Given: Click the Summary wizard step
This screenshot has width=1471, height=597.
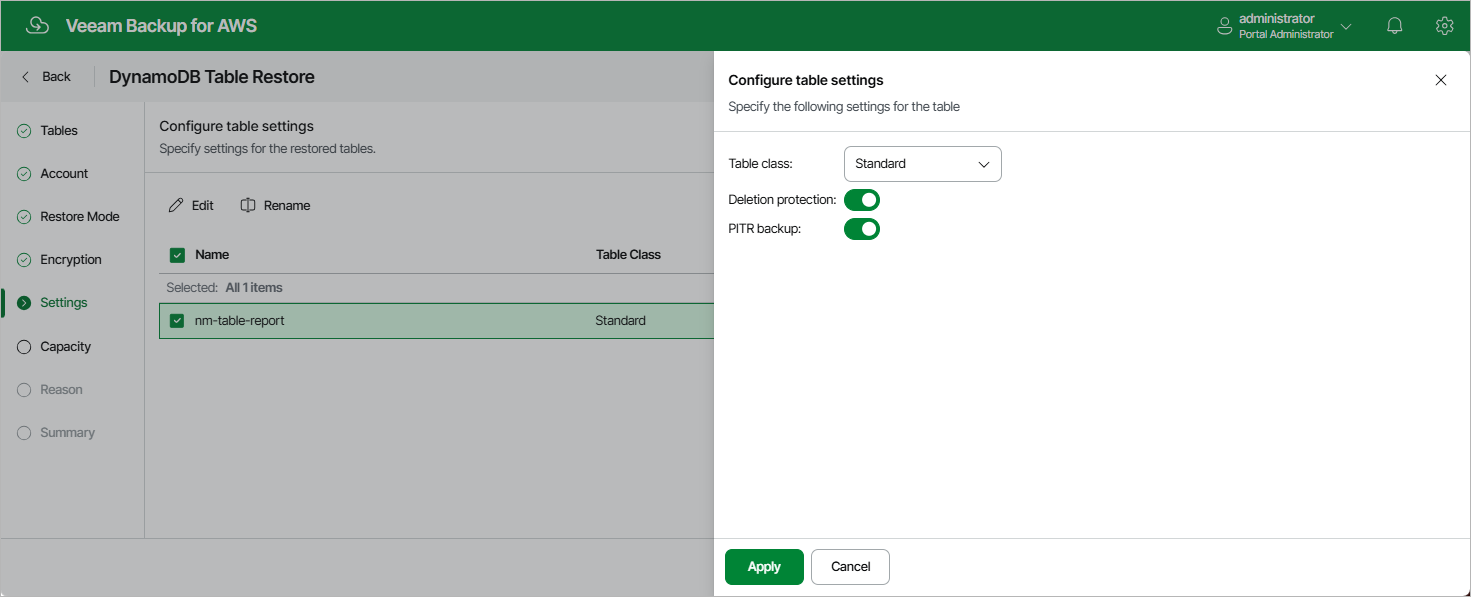Looking at the screenshot, I should [67, 433].
